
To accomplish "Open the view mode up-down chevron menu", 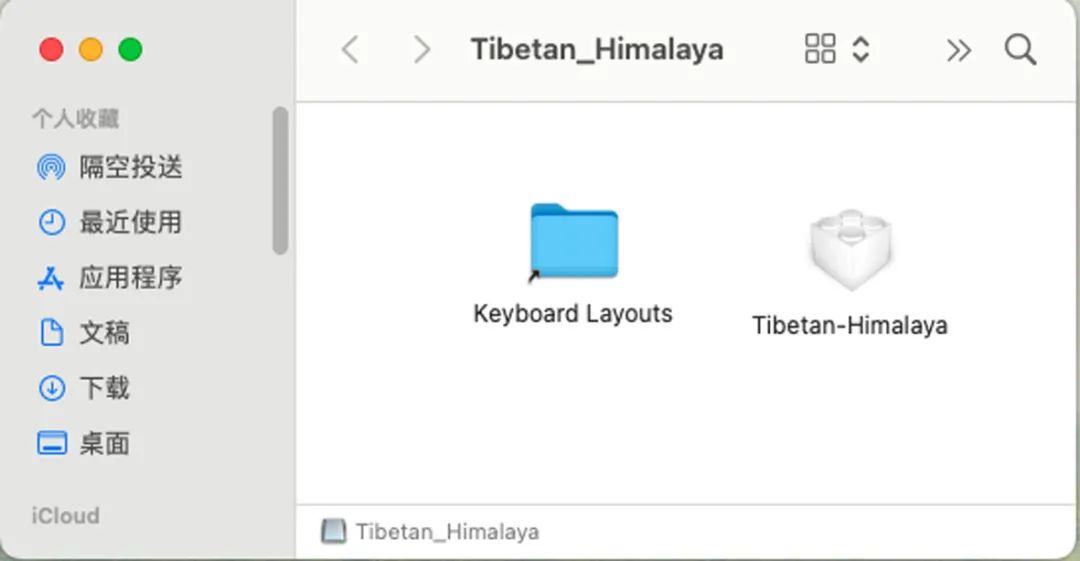I will point(860,49).
